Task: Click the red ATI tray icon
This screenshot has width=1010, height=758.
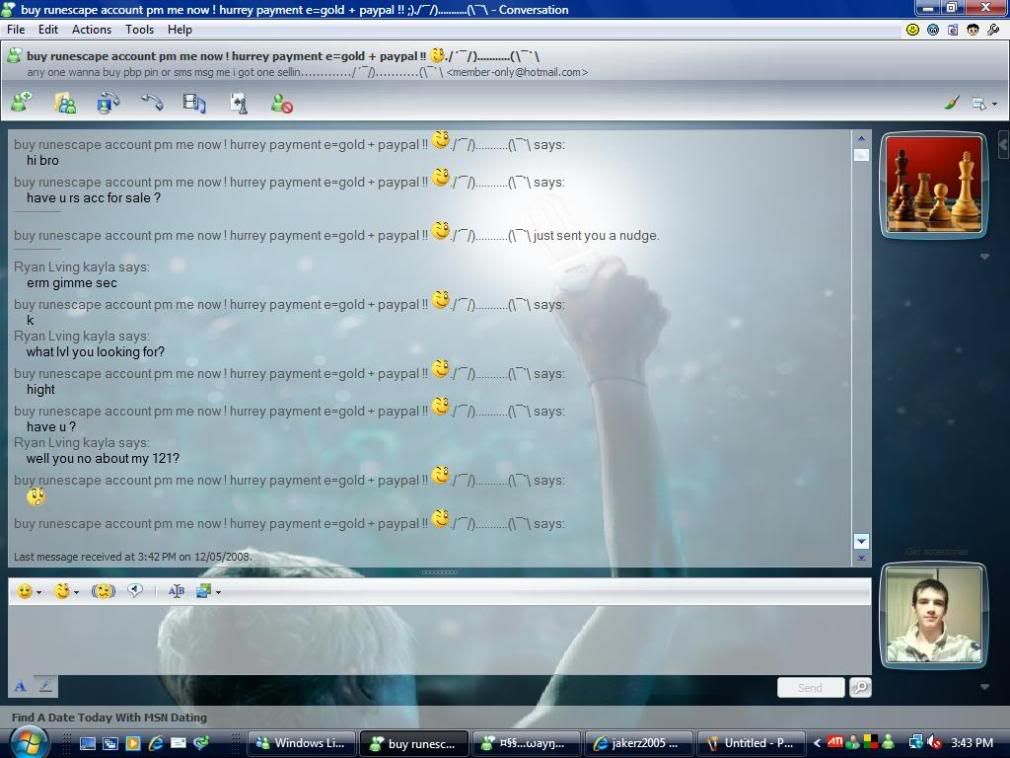Action: point(835,742)
